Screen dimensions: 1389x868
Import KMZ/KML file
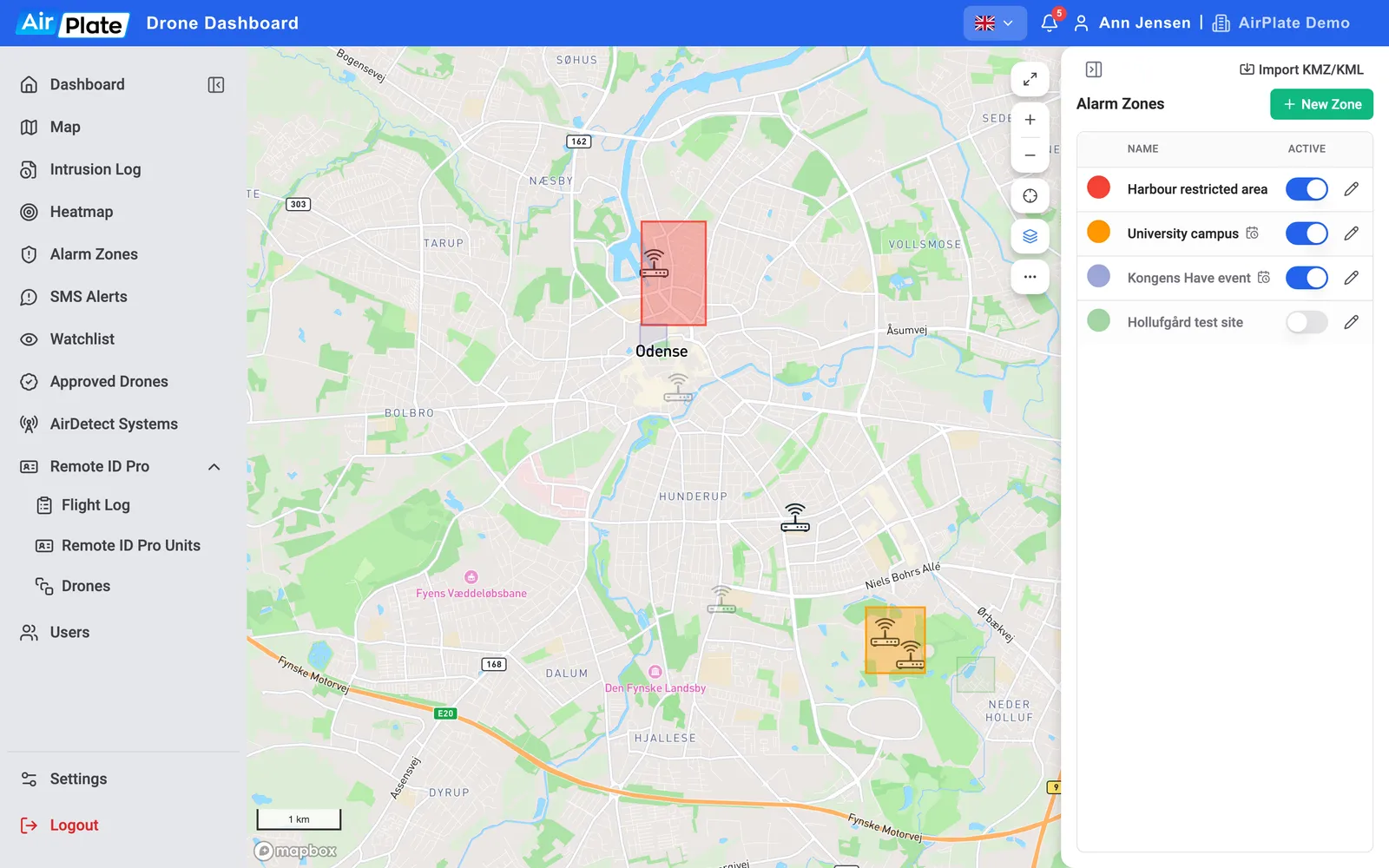pyautogui.click(x=1301, y=69)
